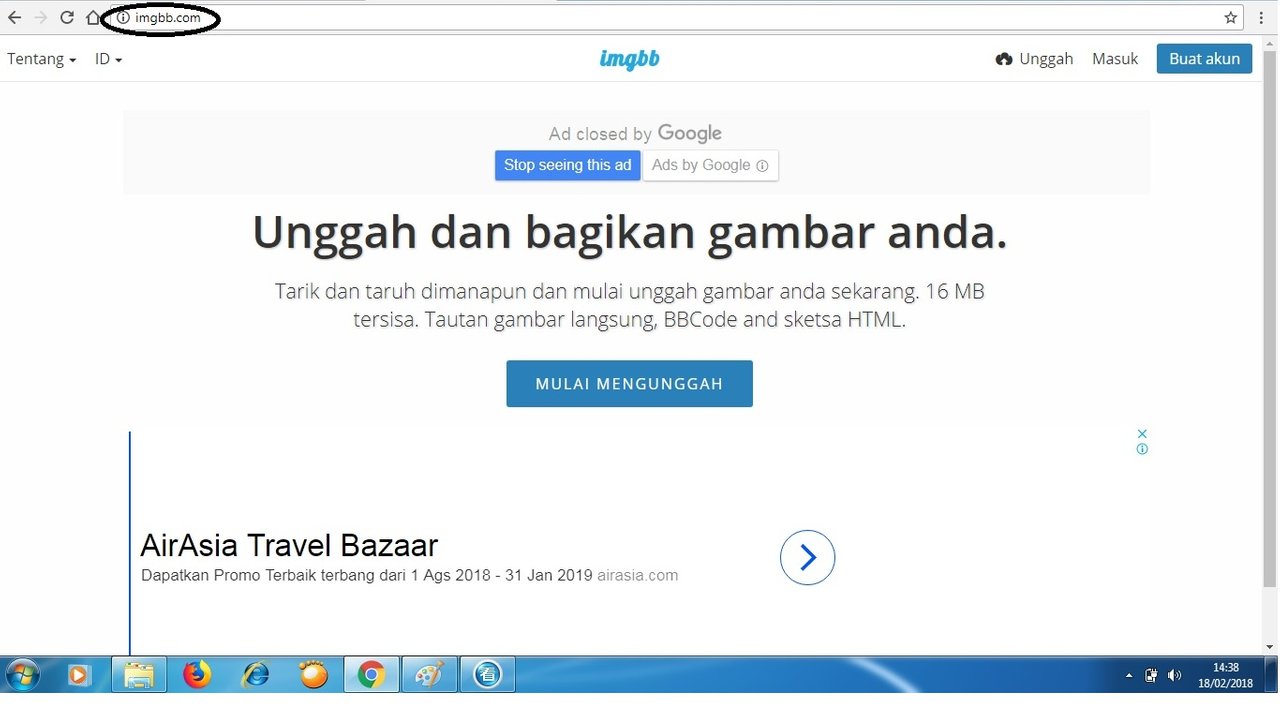Image resolution: width=1280 pixels, height=720 pixels.
Task: Switch to Firefox in the taskbar
Action: click(x=198, y=676)
